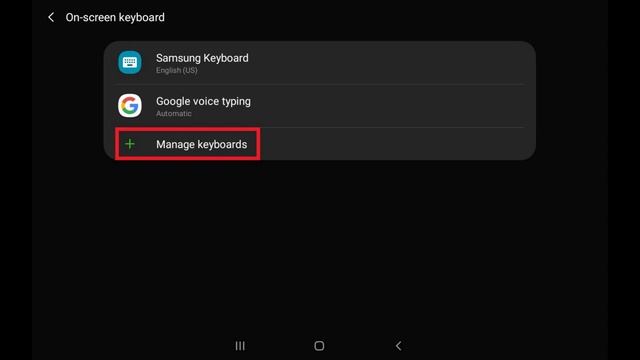The width and height of the screenshot is (640, 360).
Task: Open recent apps from navigation bar
Action: point(240,346)
